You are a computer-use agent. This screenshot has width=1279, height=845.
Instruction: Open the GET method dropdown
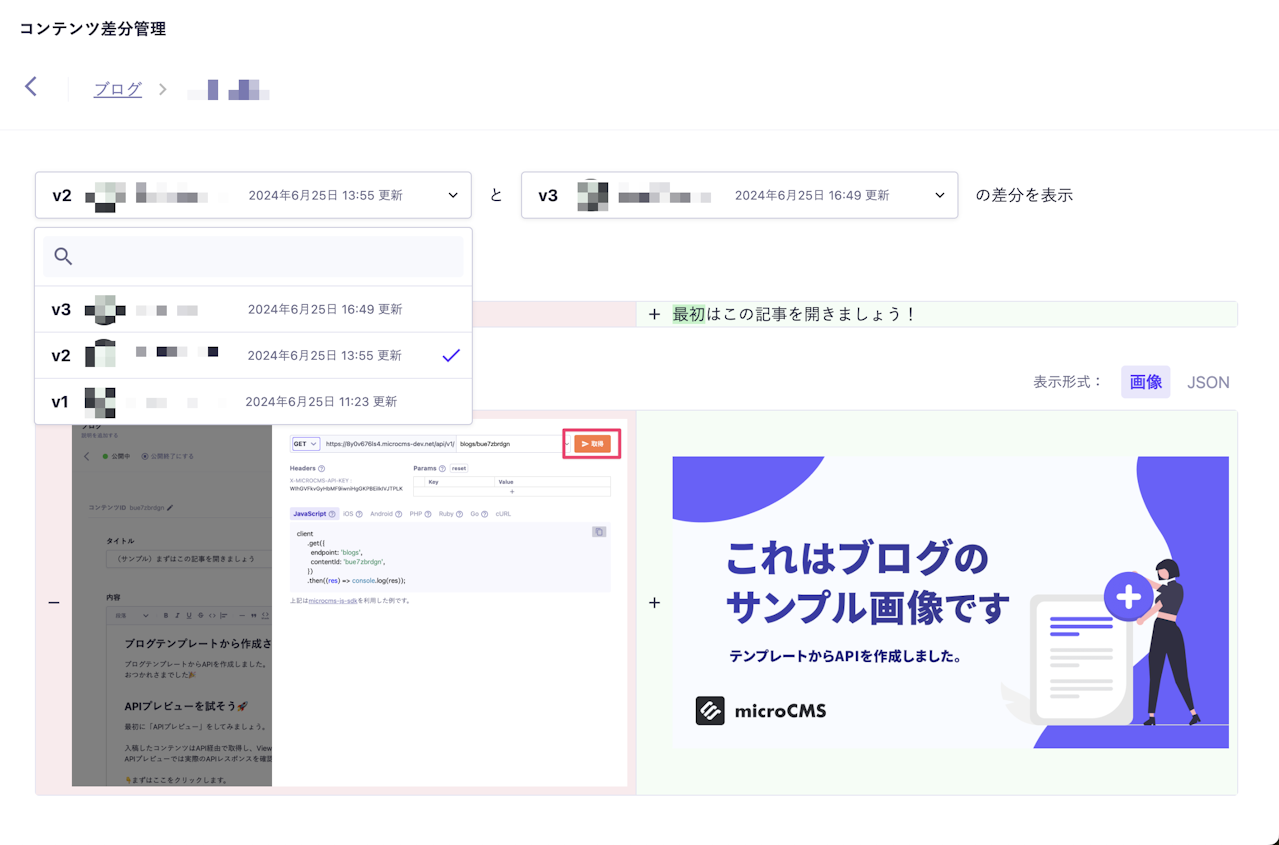tap(305, 444)
